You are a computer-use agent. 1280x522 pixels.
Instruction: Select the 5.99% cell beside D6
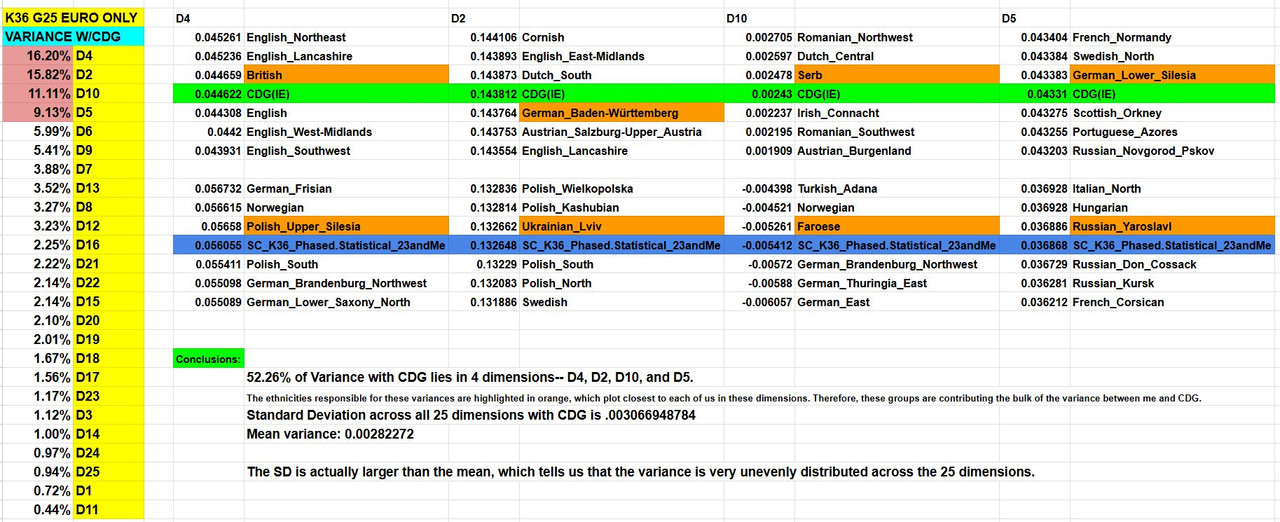click(x=36, y=132)
